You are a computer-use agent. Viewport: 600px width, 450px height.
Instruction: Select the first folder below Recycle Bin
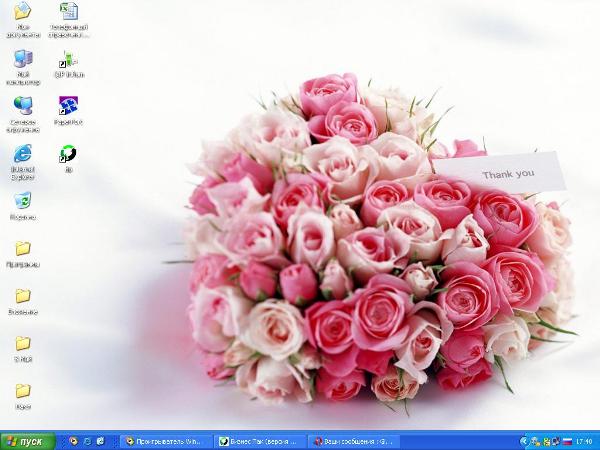point(22,249)
